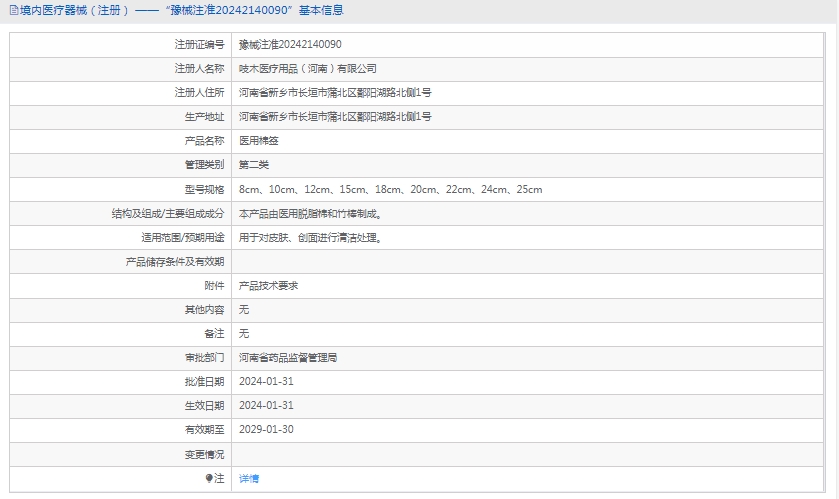The width and height of the screenshot is (839, 499).
Task: Click the structure description 本产品由医用脱脂棉和竹棒制成
Action: tap(310, 214)
